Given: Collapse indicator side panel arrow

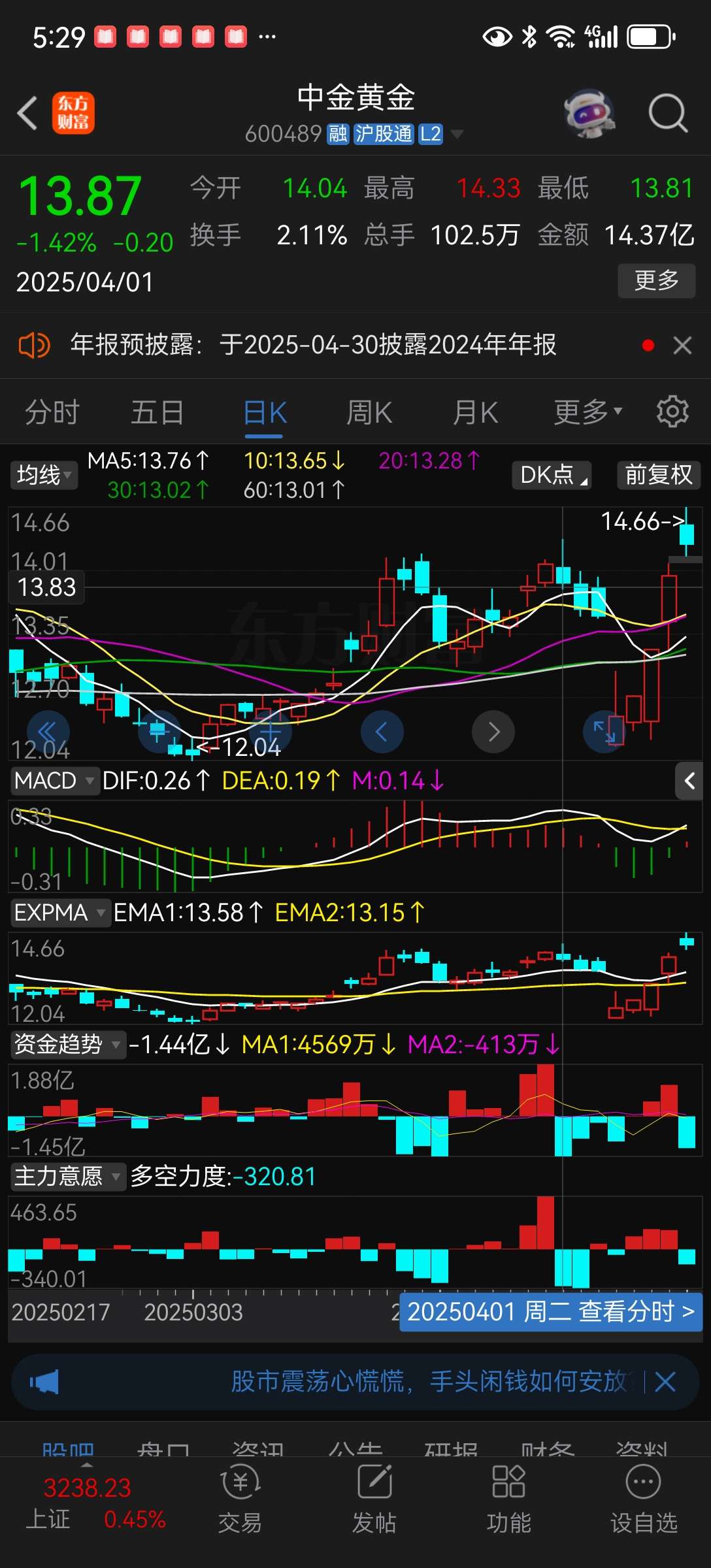Looking at the screenshot, I should point(689,780).
